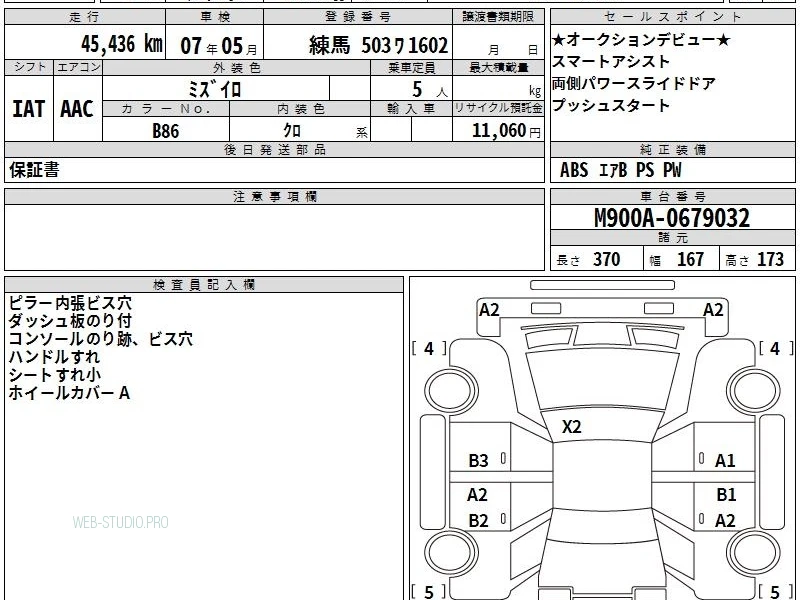Click the X2 mark on the windshield
The height and width of the screenshot is (600, 800).
coord(571,427)
